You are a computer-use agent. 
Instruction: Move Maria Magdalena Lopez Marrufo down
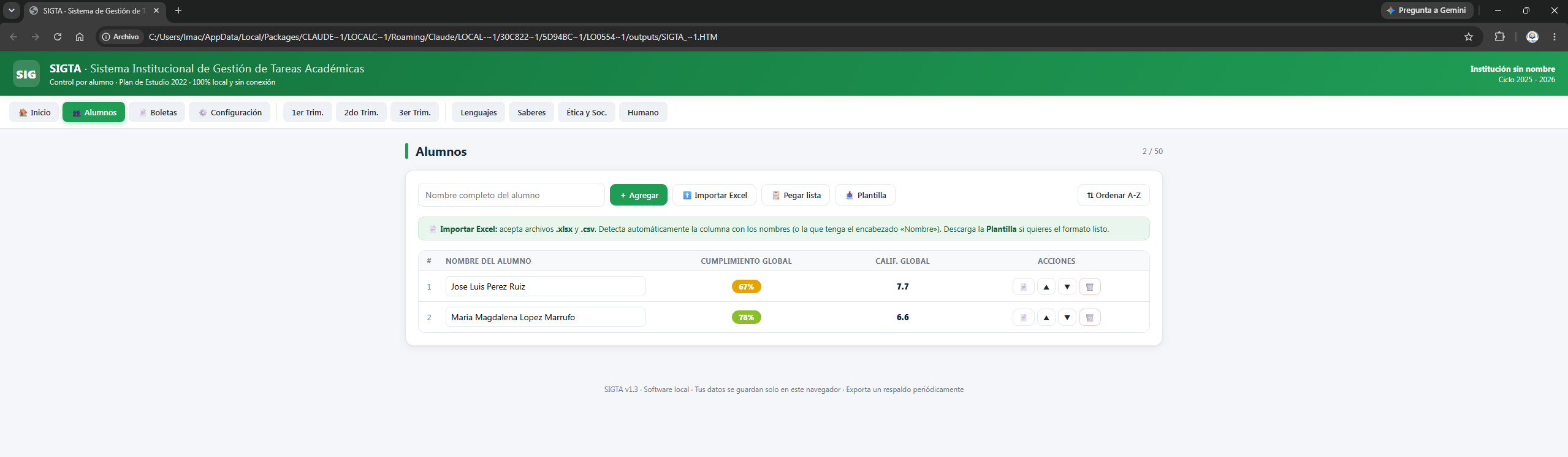(1067, 317)
